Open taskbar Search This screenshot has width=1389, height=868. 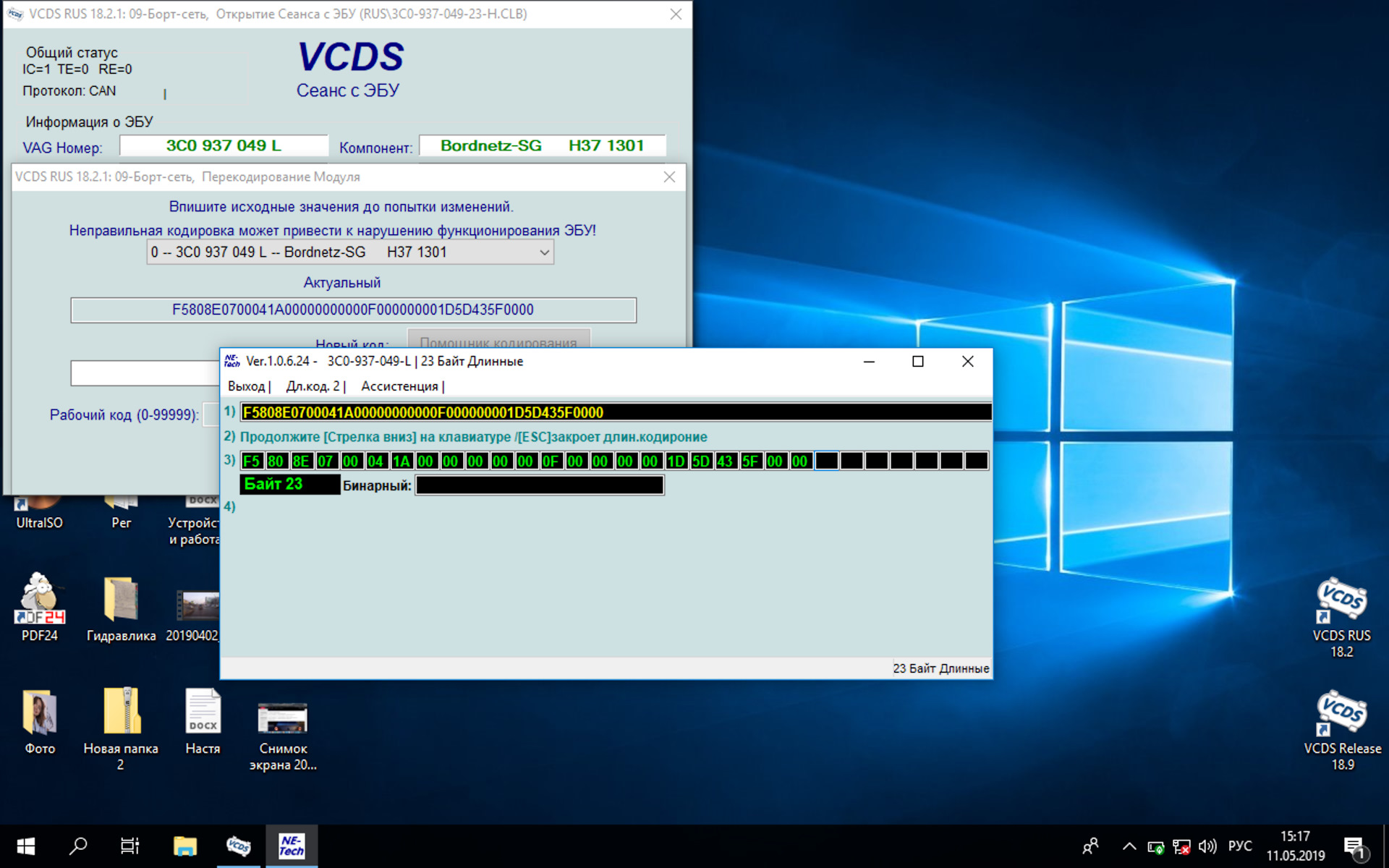pos(78,846)
